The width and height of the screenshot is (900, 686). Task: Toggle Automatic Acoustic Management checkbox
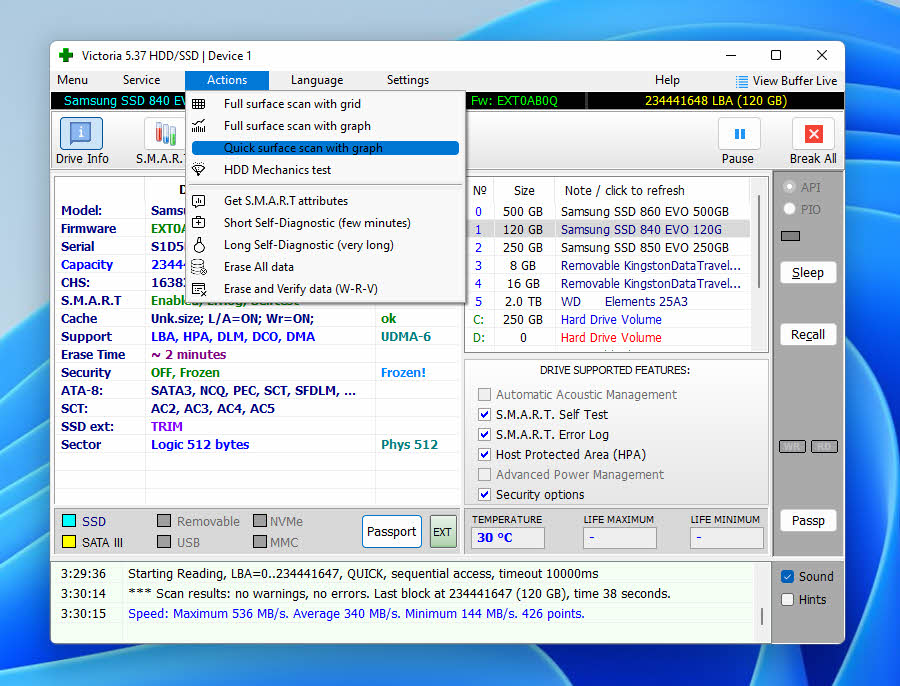484,394
